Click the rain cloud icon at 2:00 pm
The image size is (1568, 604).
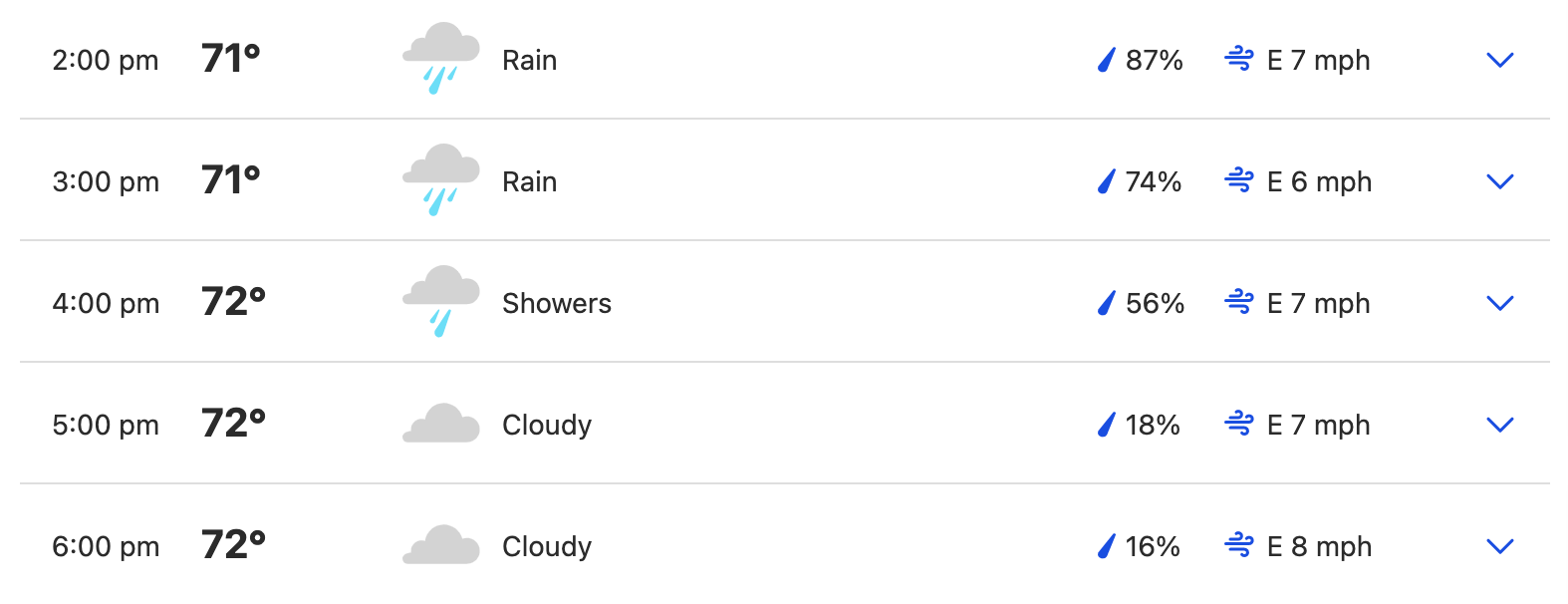[441, 59]
